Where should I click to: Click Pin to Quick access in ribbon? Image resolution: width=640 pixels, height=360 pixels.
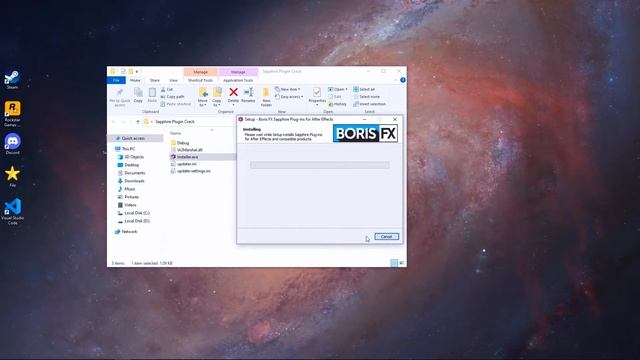pyautogui.click(x=120, y=98)
